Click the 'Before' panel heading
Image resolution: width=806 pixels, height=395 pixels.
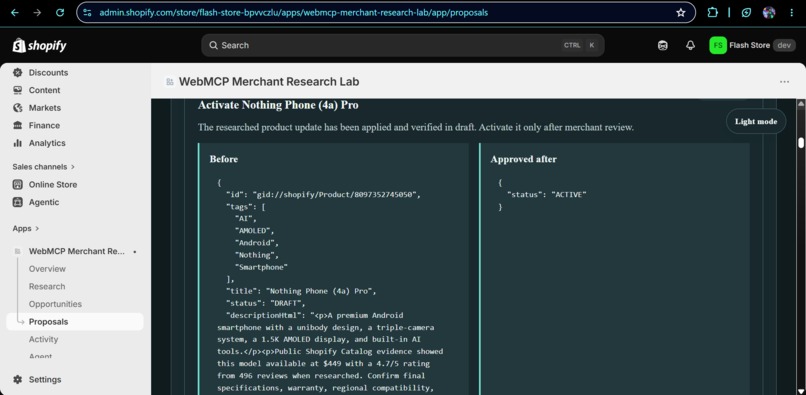click(x=224, y=159)
